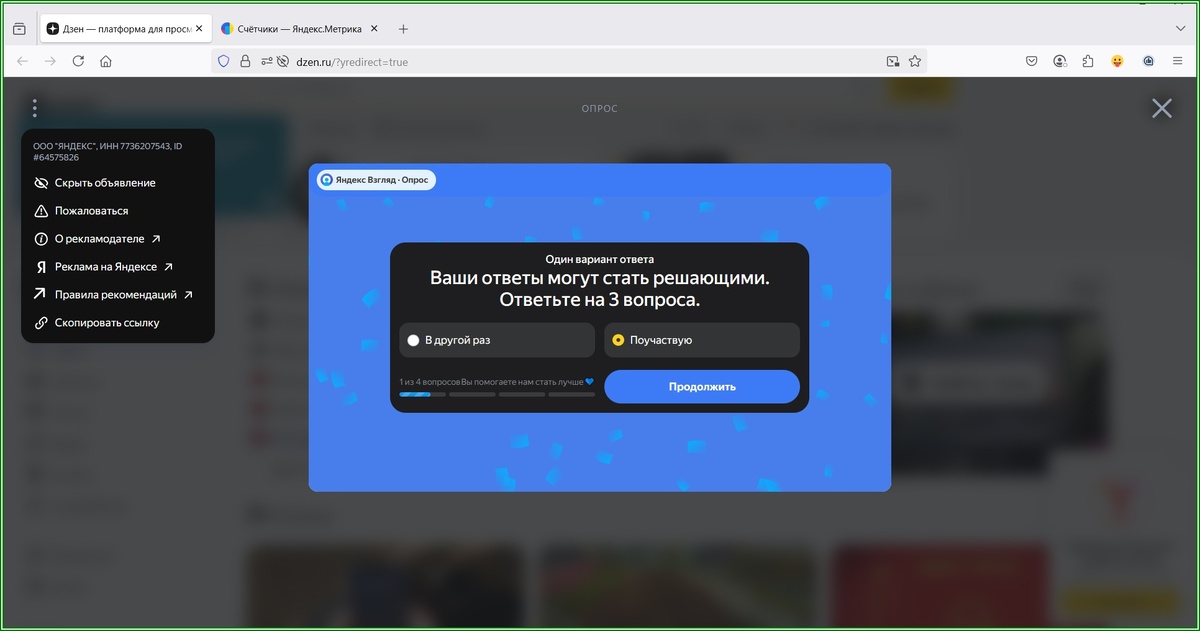Click the Один вариант ответа text
The height and width of the screenshot is (631, 1200).
click(600, 260)
